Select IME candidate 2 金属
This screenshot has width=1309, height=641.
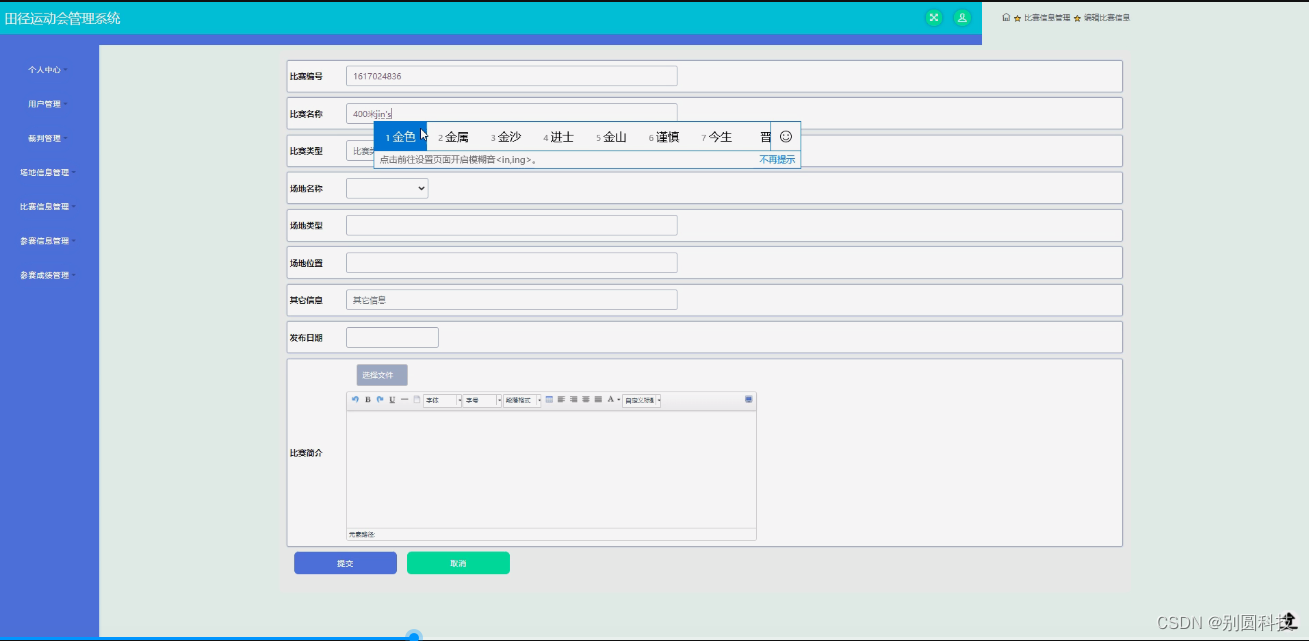click(x=453, y=137)
